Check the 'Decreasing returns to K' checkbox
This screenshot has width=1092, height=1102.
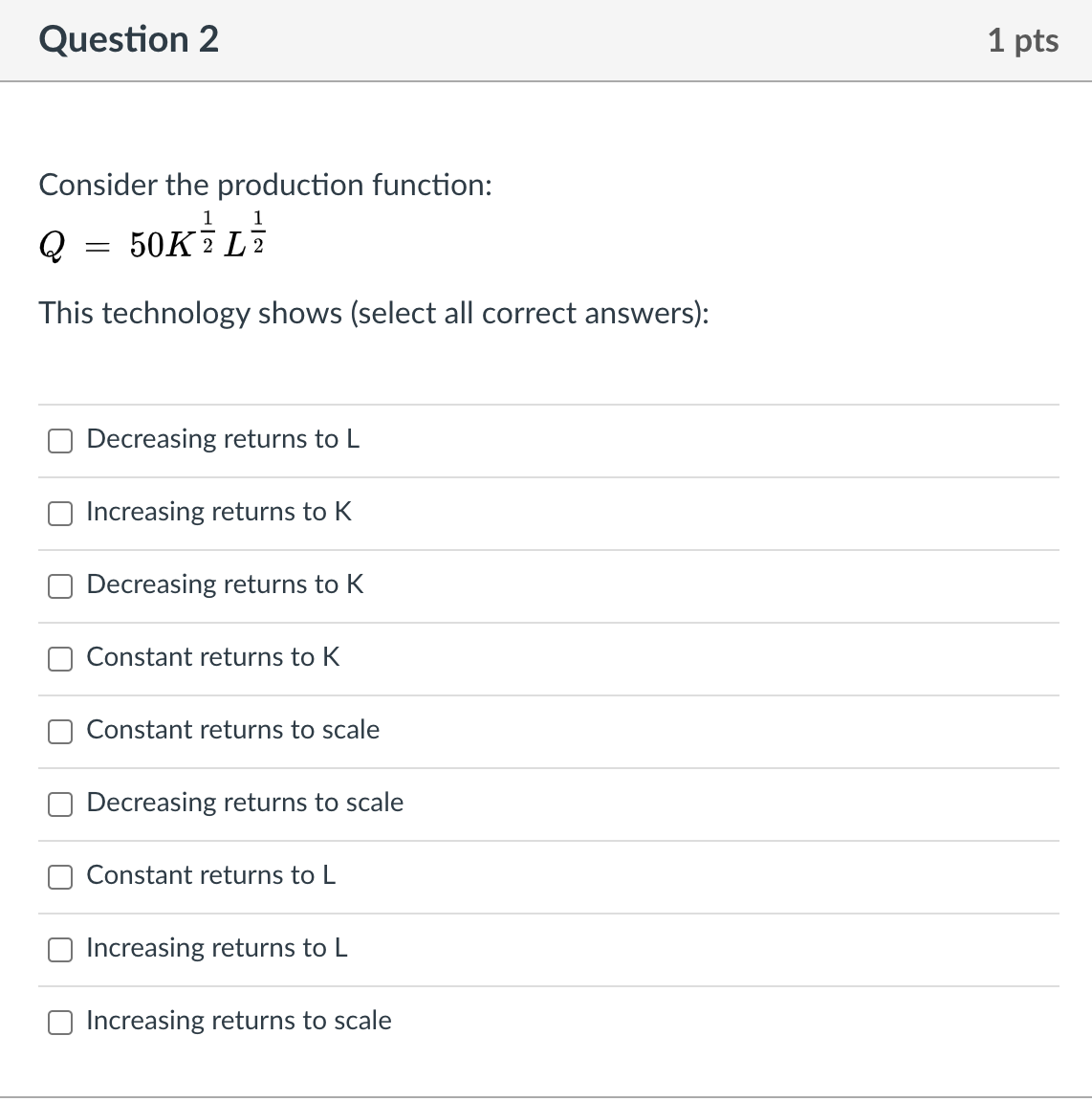[x=60, y=586]
